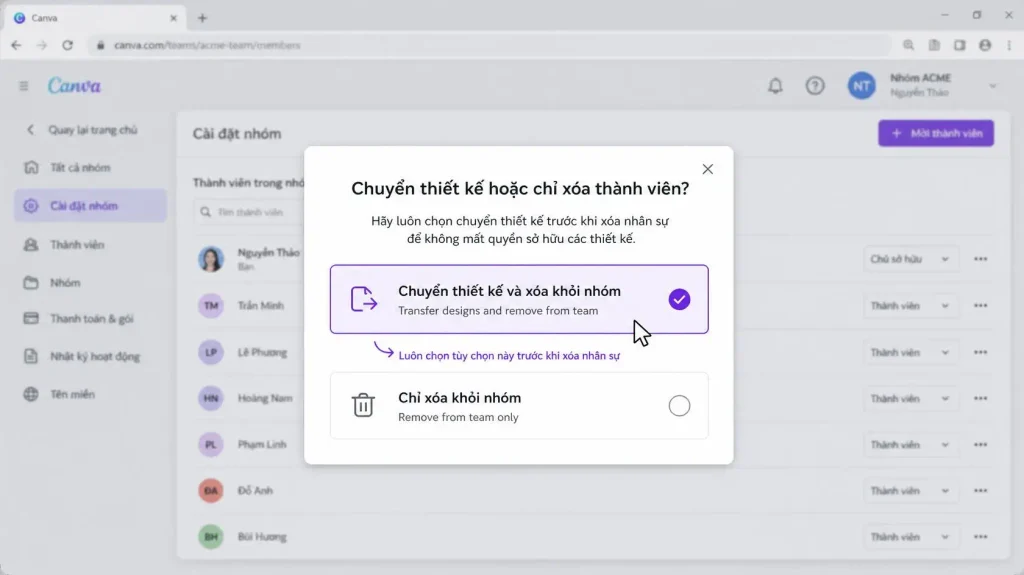Open role dropdown in Trần Minh row
Viewport: 1024px width, 575px height.
(x=910, y=306)
